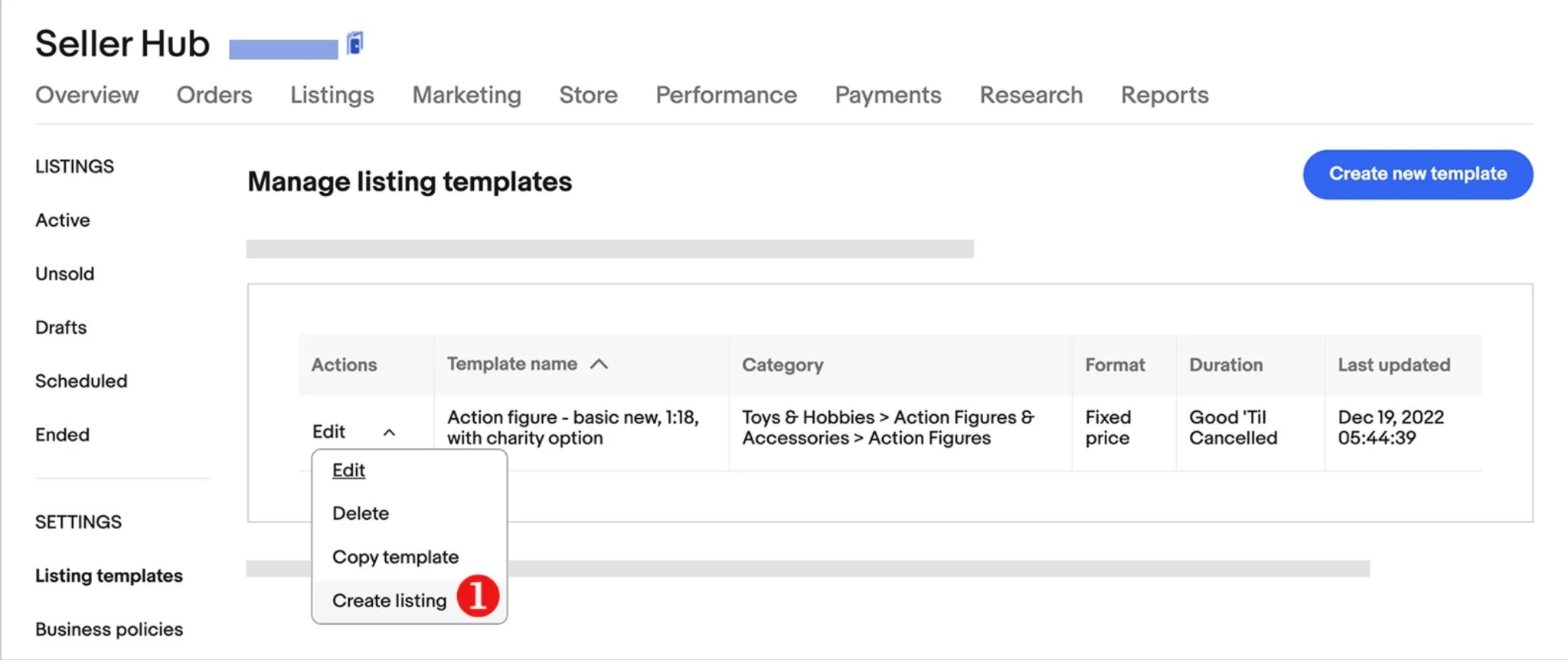
Task: Click the LISTINGS sidebar section label
Action: pyautogui.click(x=74, y=167)
